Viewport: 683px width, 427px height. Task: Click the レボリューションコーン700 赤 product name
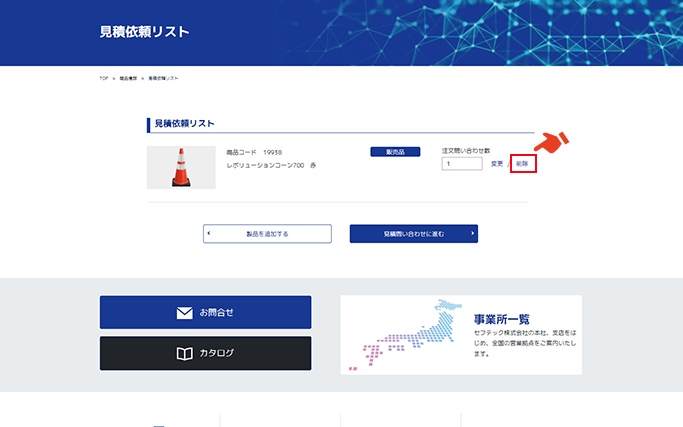point(270,164)
